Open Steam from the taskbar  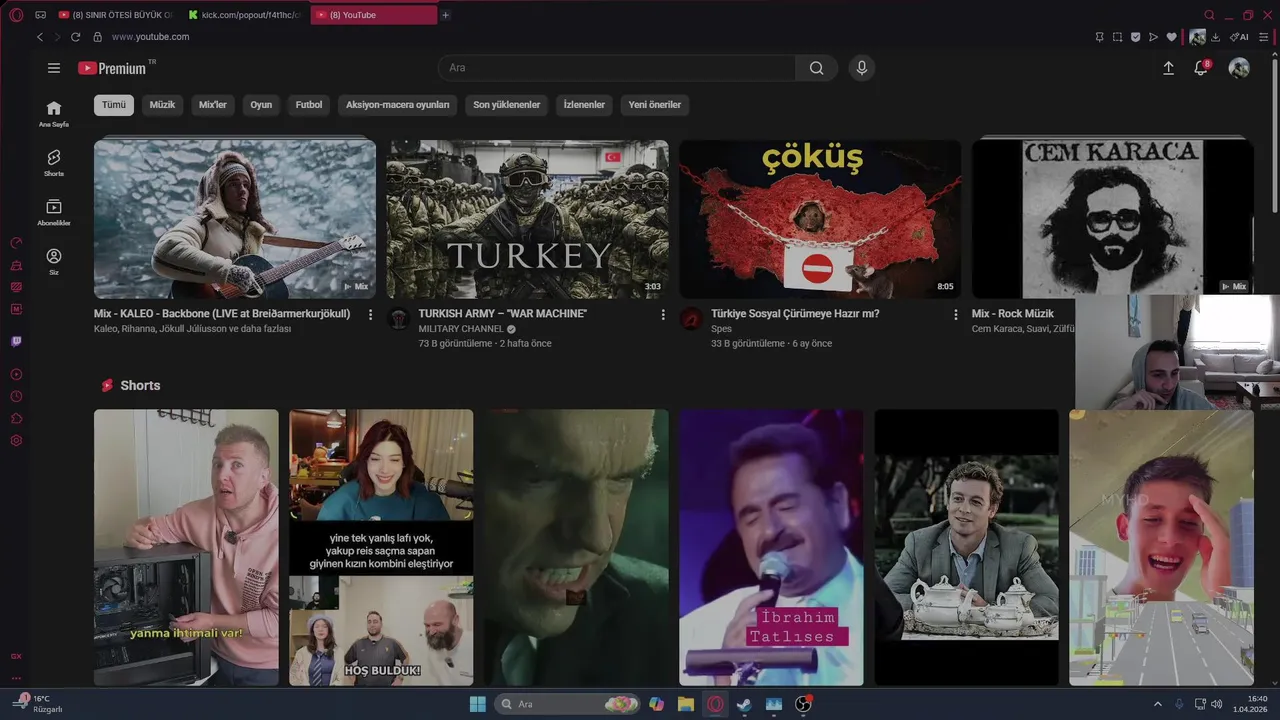point(744,704)
